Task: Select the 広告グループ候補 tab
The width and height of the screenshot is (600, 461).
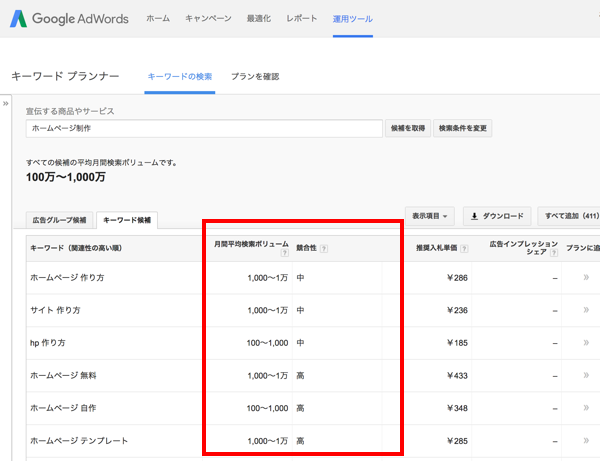Action: click(x=59, y=220)
